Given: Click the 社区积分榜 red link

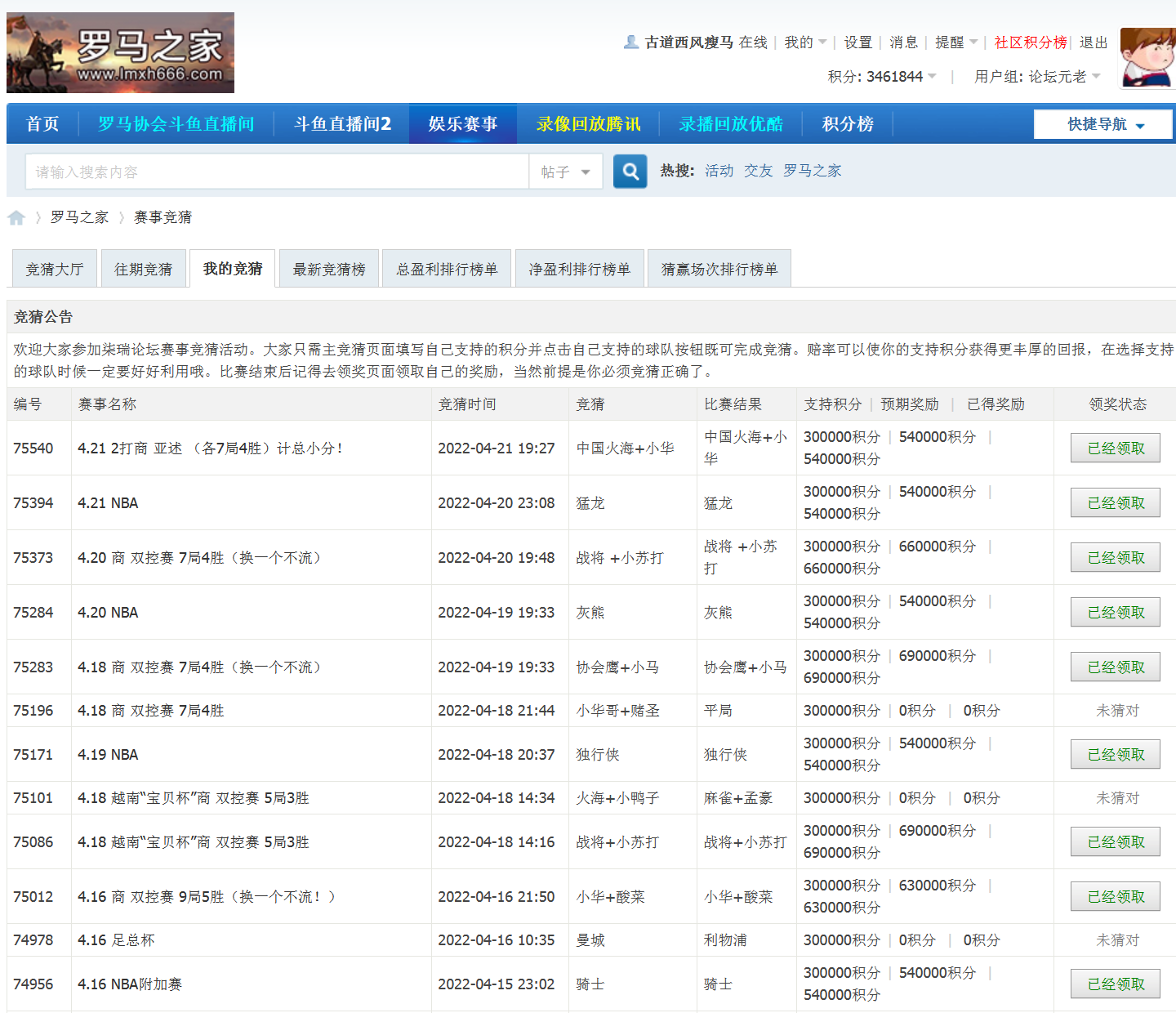Looking at the screenshot, I should tap(1030, 42).
